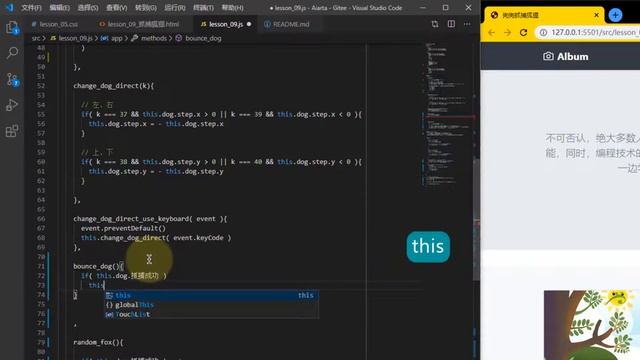Viewport: 640px width, 360px height.
Task: Open Source Control view in activity bar
Action: [x=12, y=79]
